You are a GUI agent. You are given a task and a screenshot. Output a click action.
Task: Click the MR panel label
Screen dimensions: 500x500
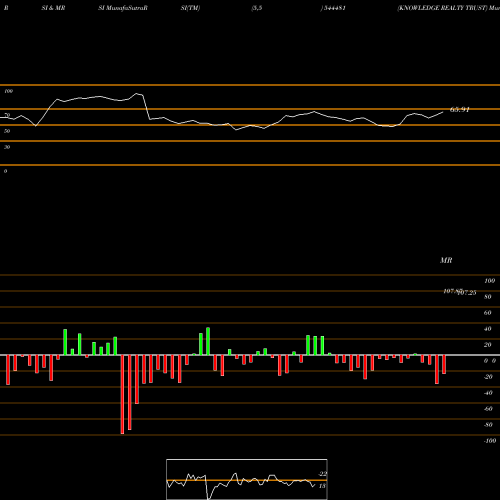(446, 260)
